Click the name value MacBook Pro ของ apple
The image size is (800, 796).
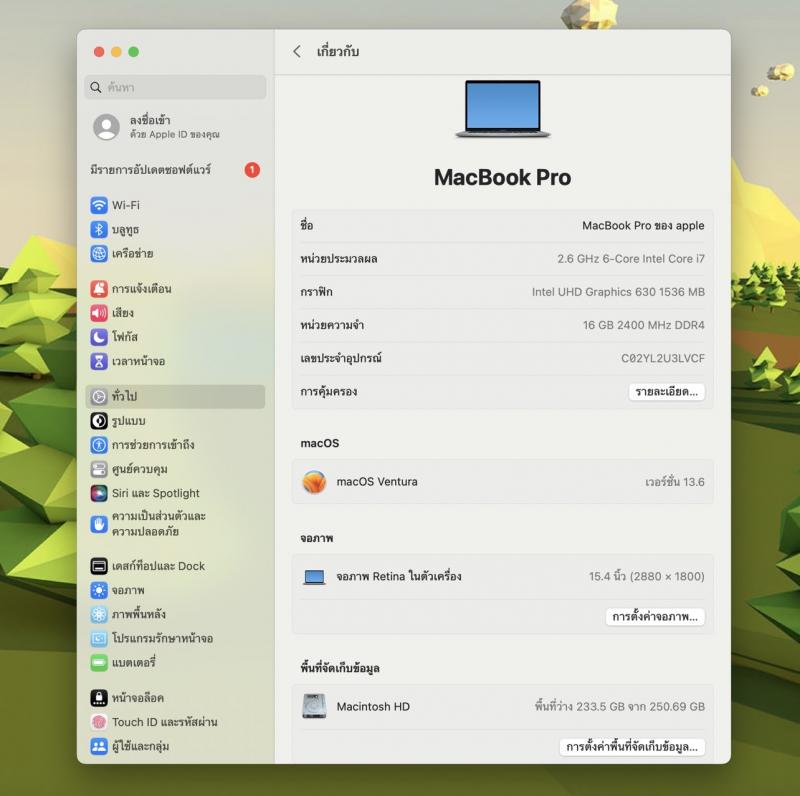[643, 226]
